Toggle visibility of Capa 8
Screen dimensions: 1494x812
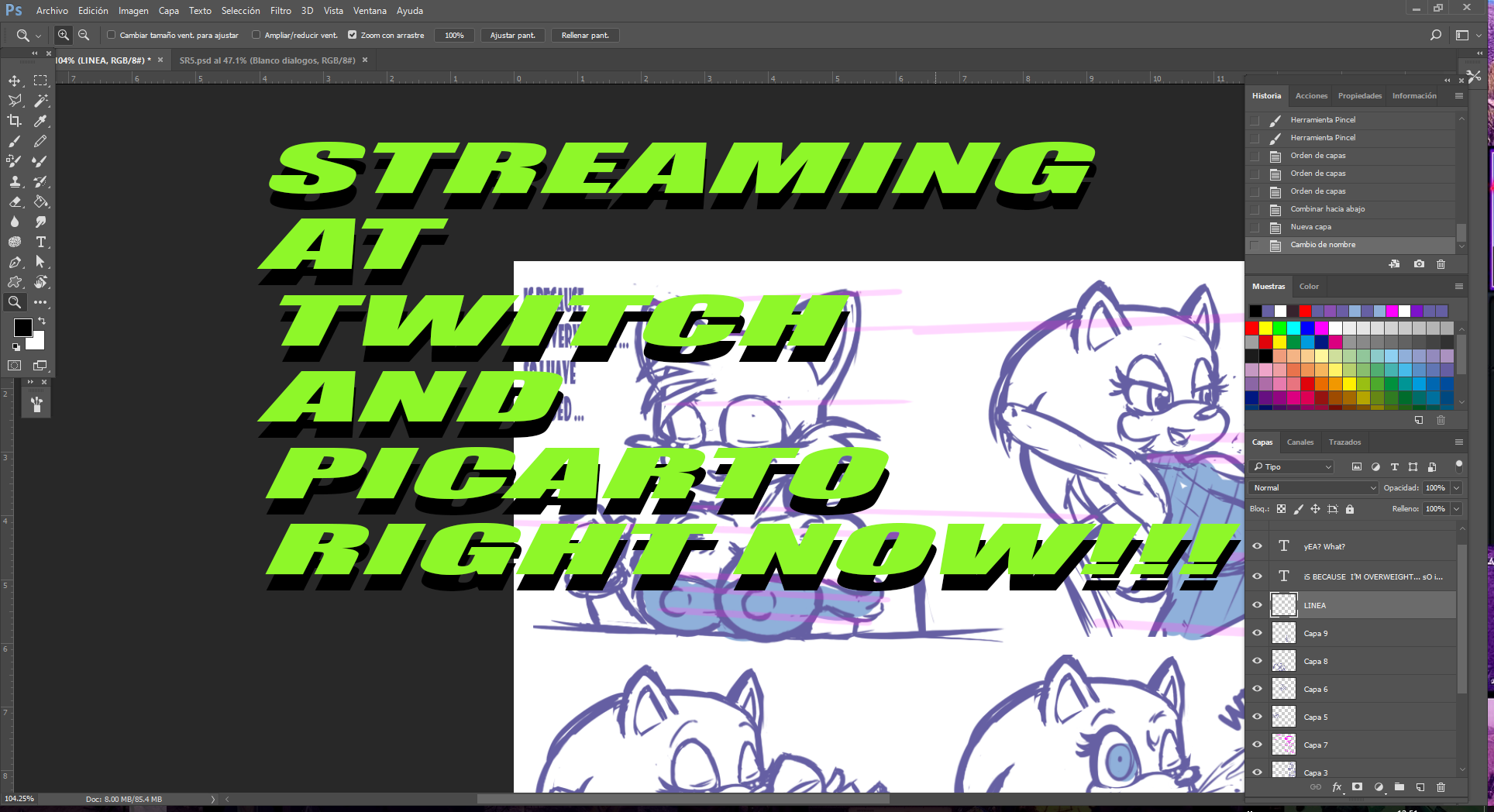pos(1257,661)
